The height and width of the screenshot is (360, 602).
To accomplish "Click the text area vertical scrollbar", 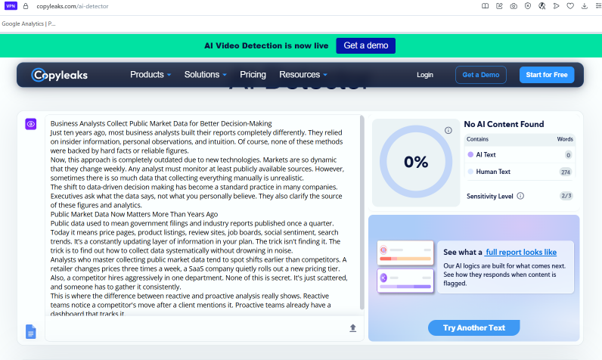I will tap(362, 212).
